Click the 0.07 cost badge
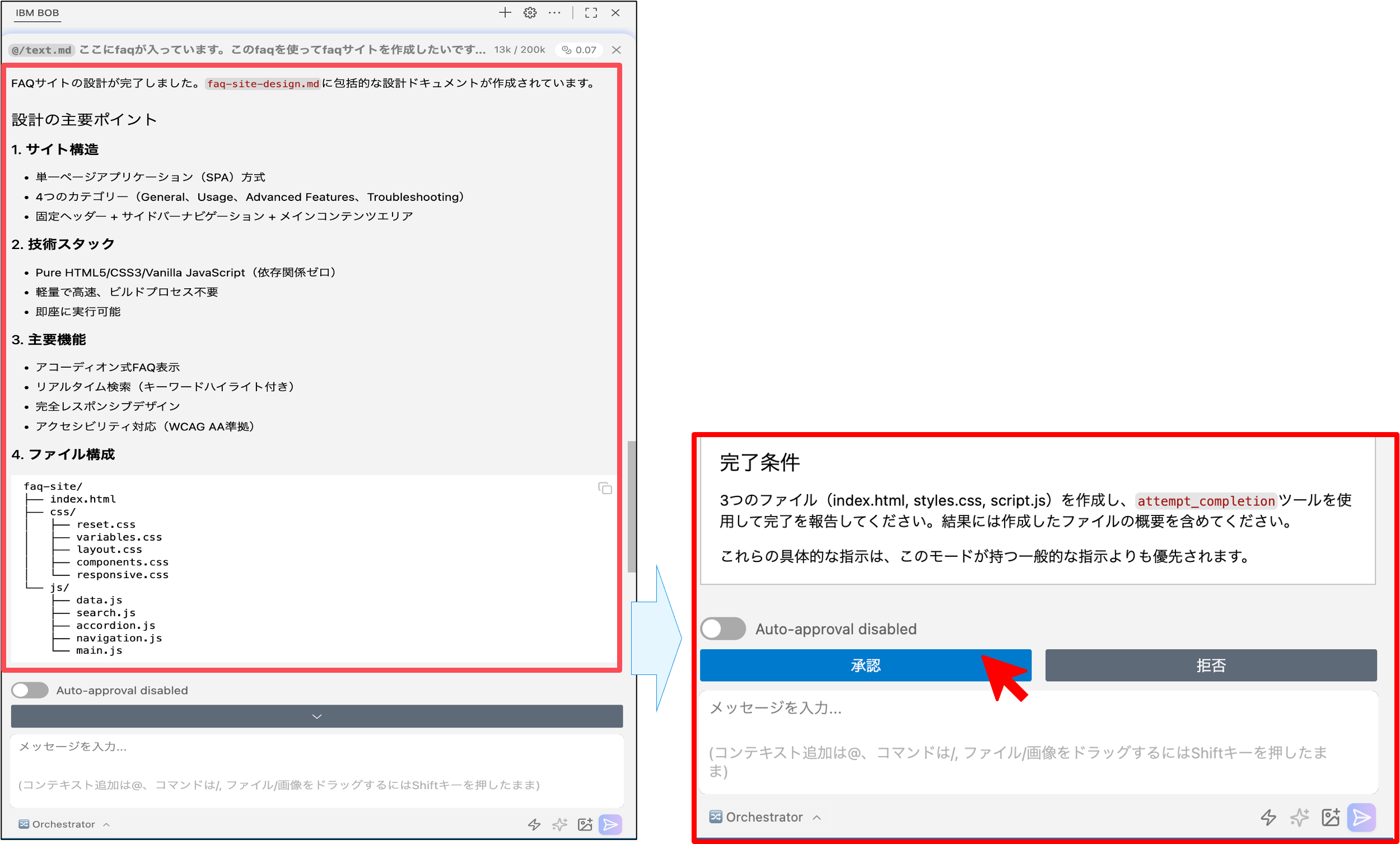The width and height of the screenshot is (1400, 844). tap(579, 50)
